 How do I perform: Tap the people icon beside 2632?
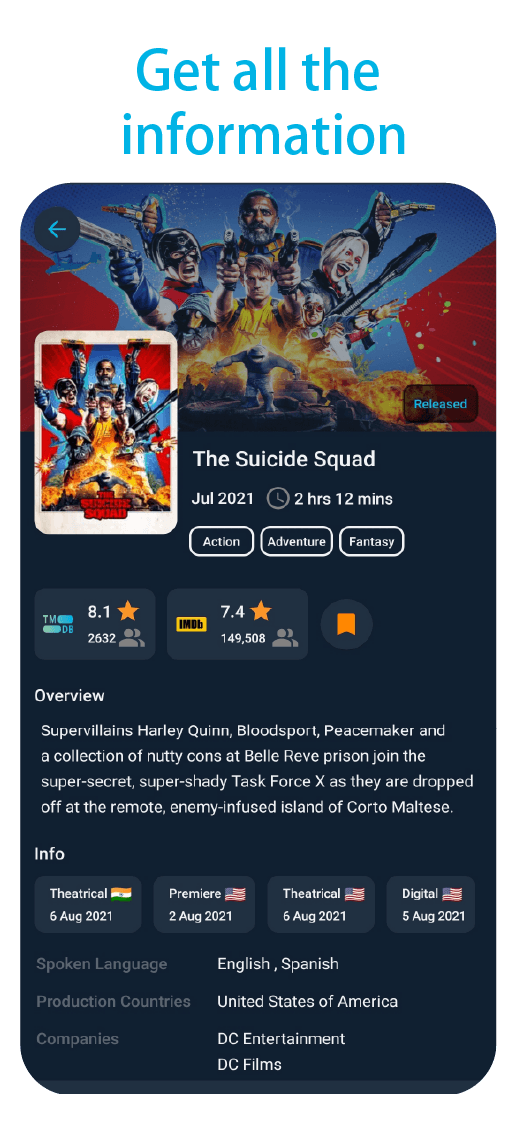pos(132,637)
